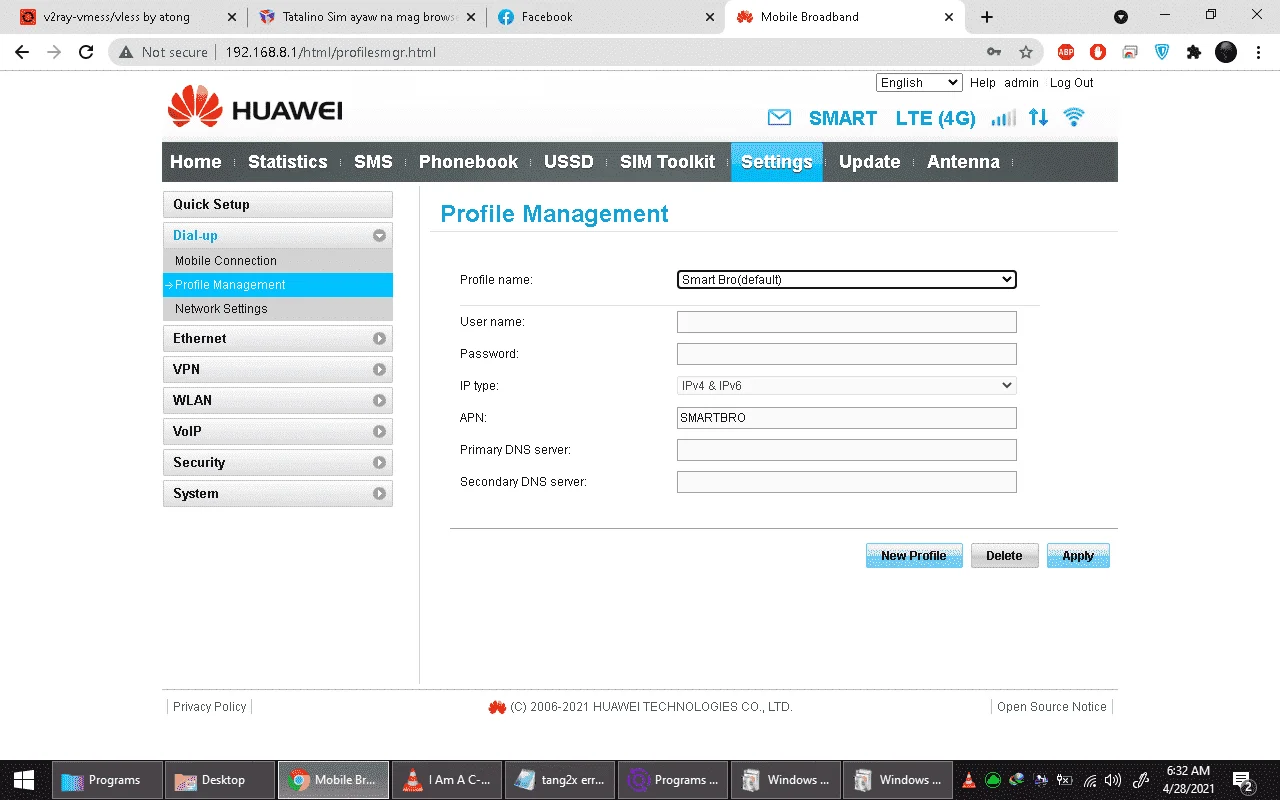Bookmark this page with the star icon
This screenshot has height=800, width=1280.
1026,52
